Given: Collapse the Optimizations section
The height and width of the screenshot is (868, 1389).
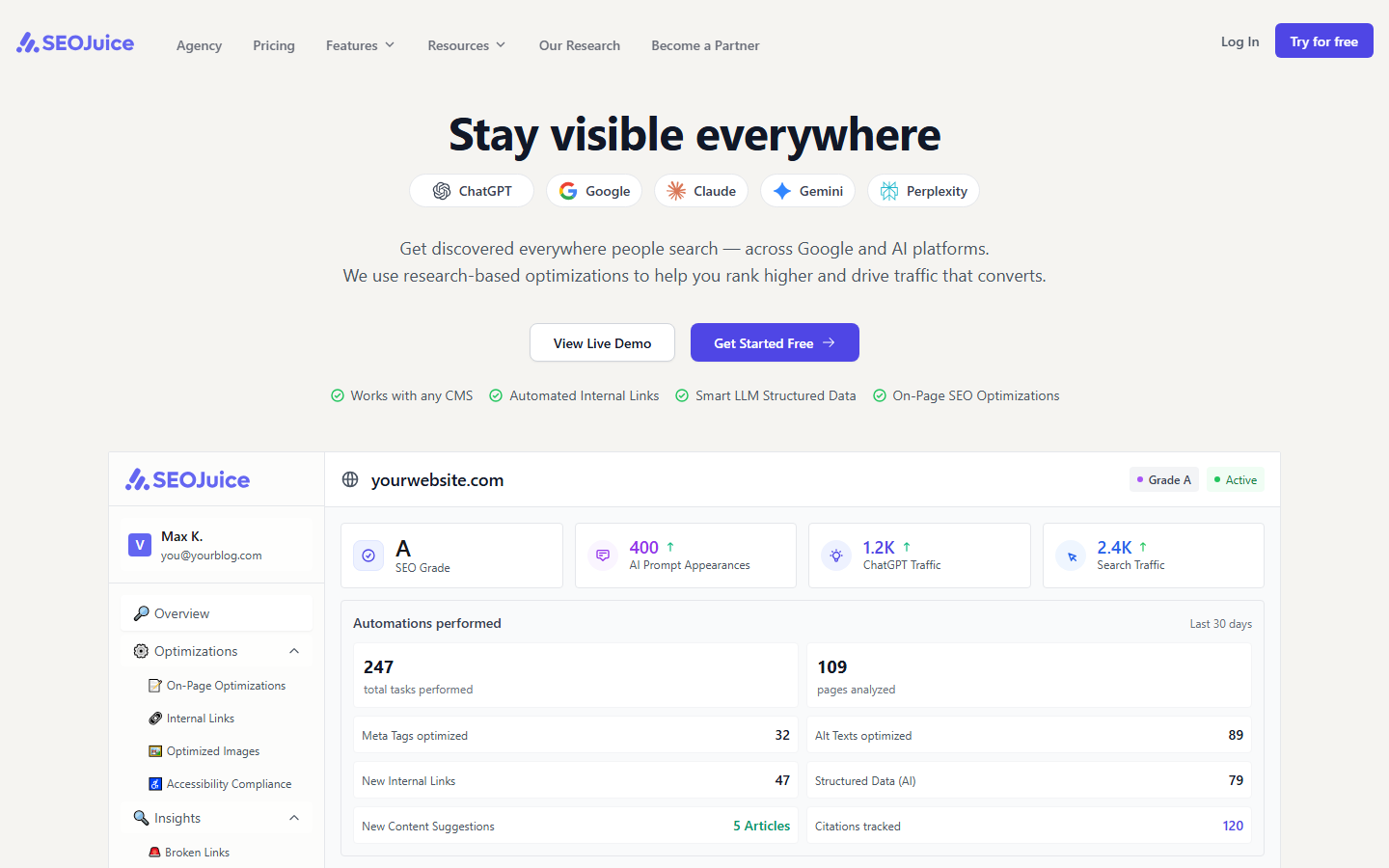Looking at the screenshot, I should point(294,651).
